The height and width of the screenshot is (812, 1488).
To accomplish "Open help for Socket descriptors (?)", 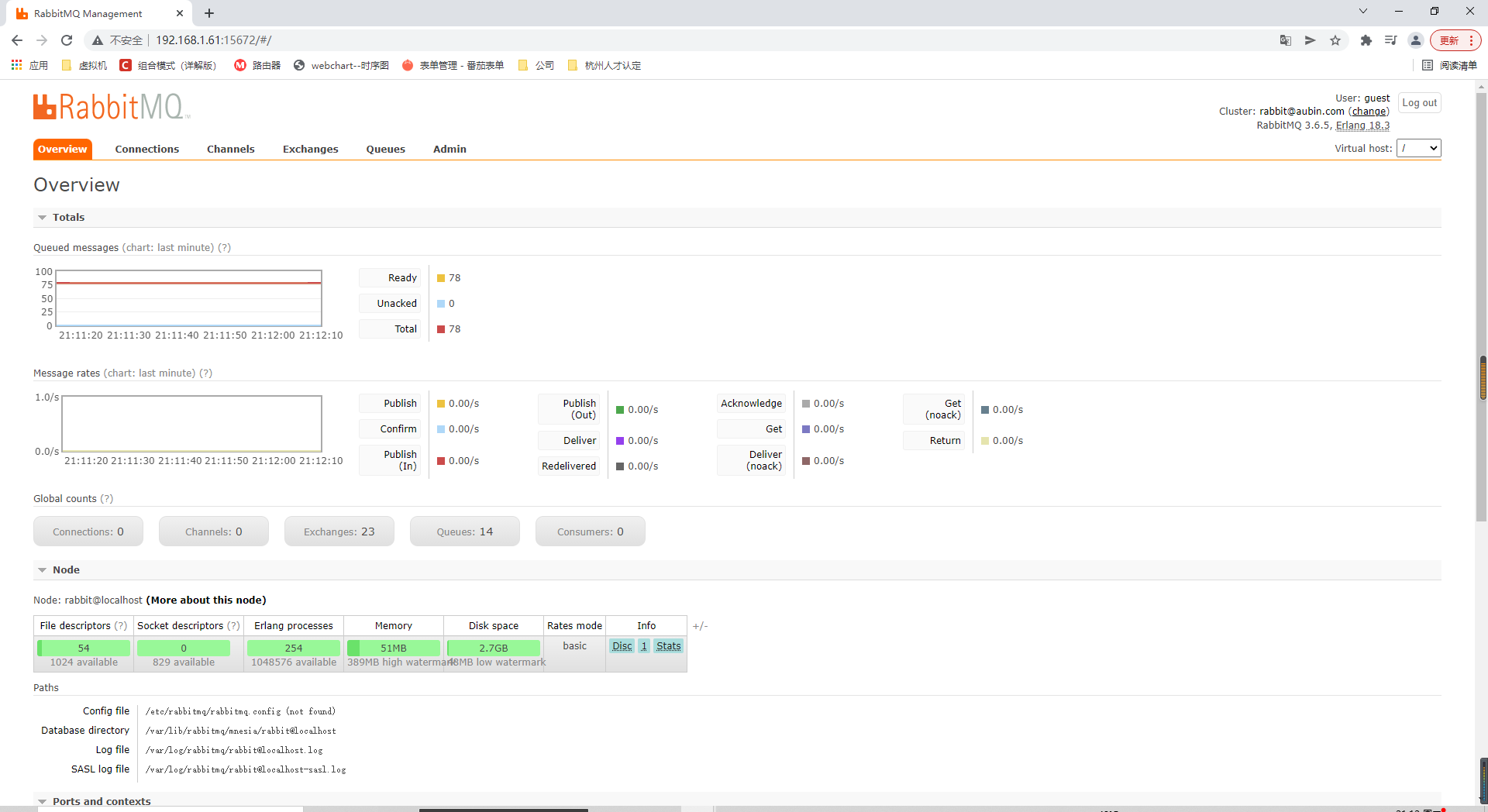I will (234, 626).
